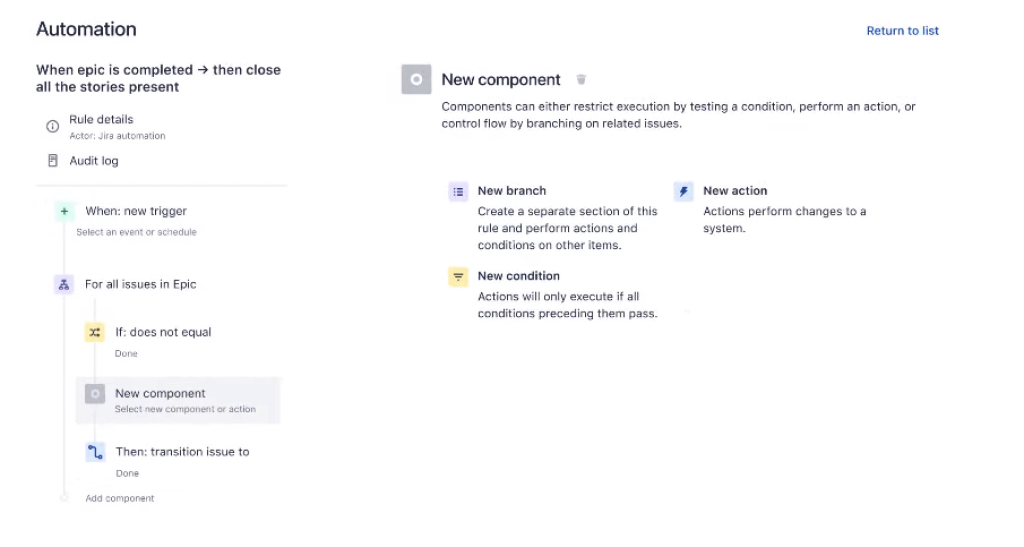
Task: Click the New condition filter icon
Action: pyautogui.click(x=458, y=277)
